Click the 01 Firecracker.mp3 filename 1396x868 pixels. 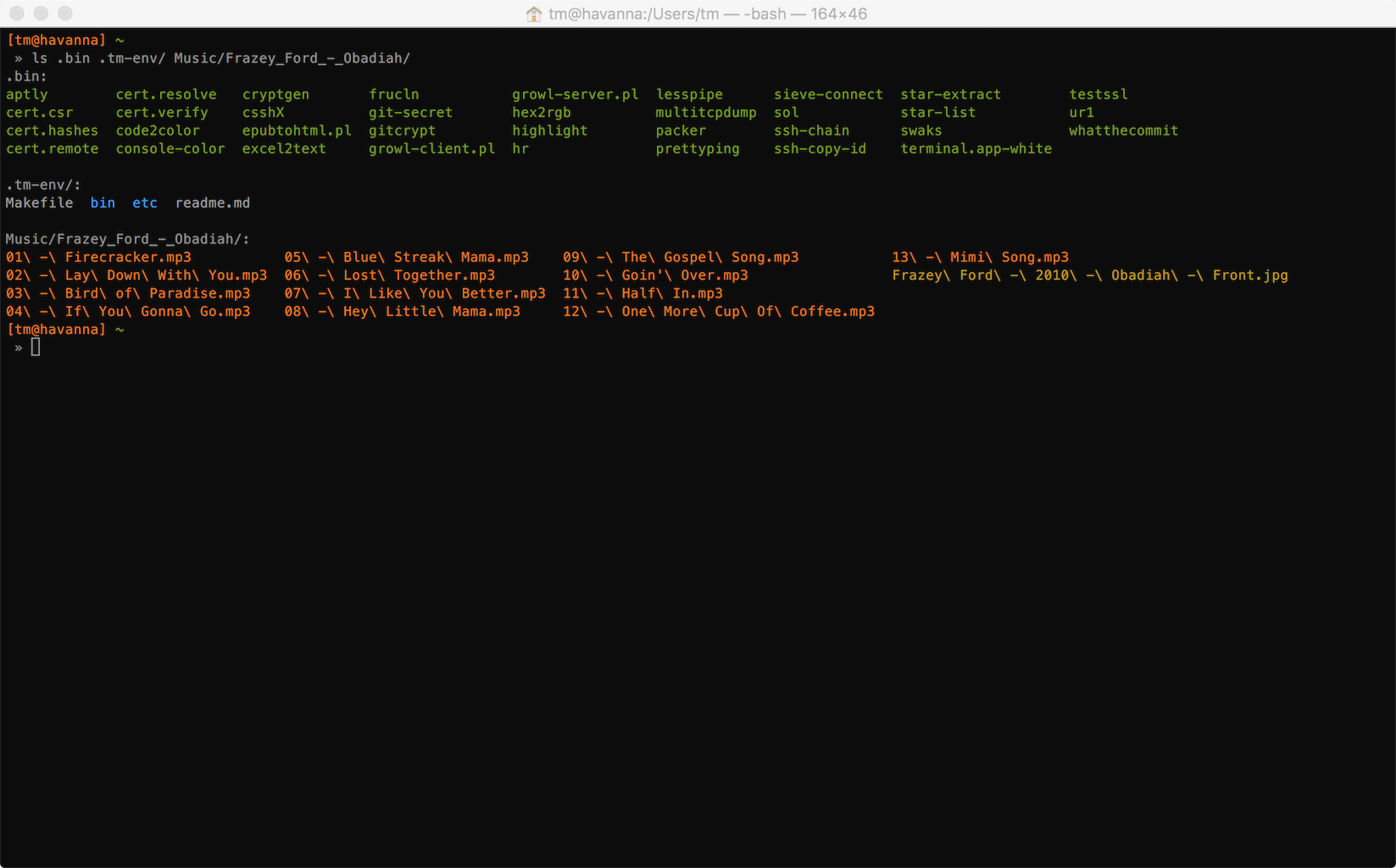click(98, 257)
